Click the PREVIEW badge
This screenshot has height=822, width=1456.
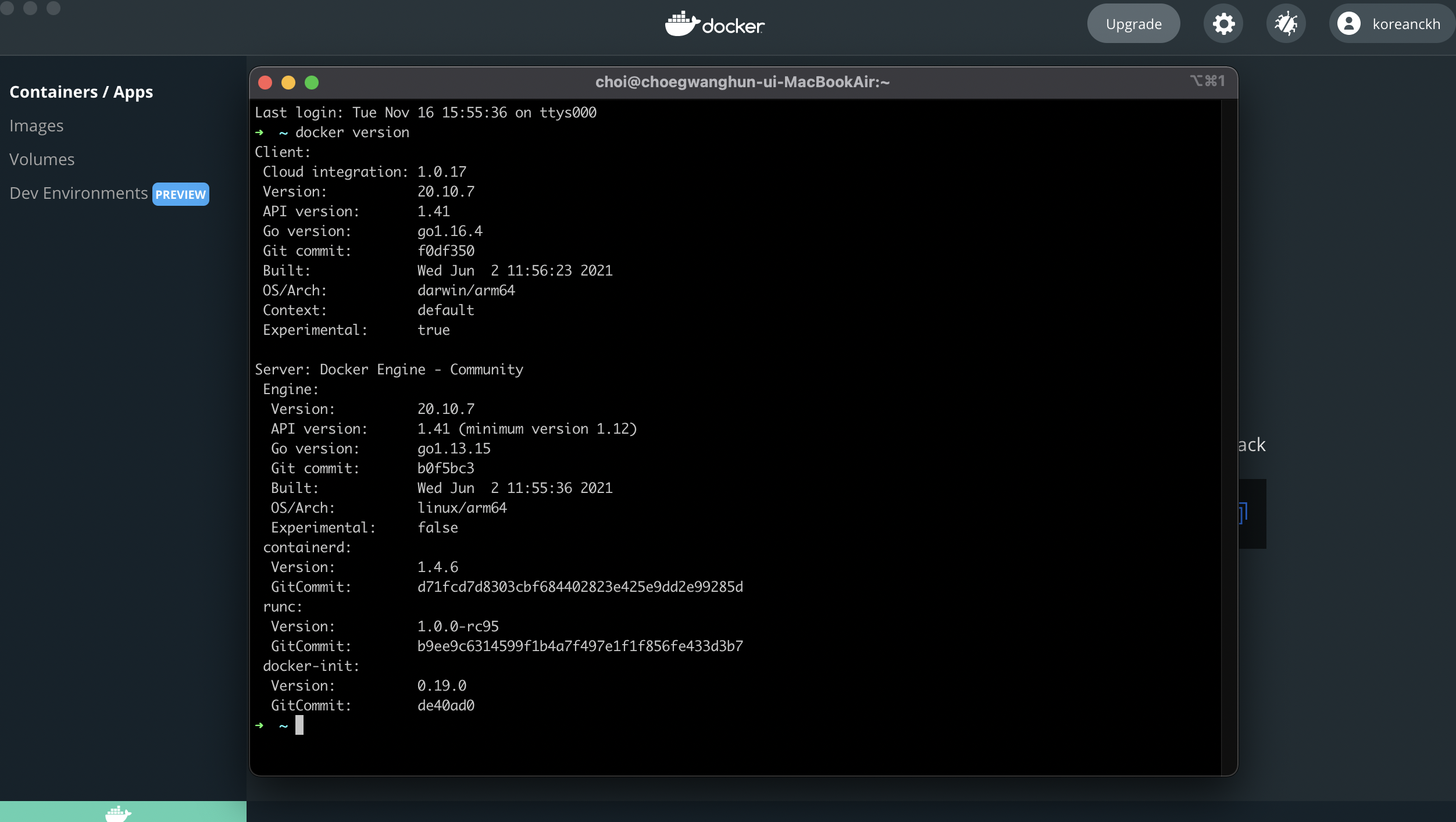click(180, 194)
